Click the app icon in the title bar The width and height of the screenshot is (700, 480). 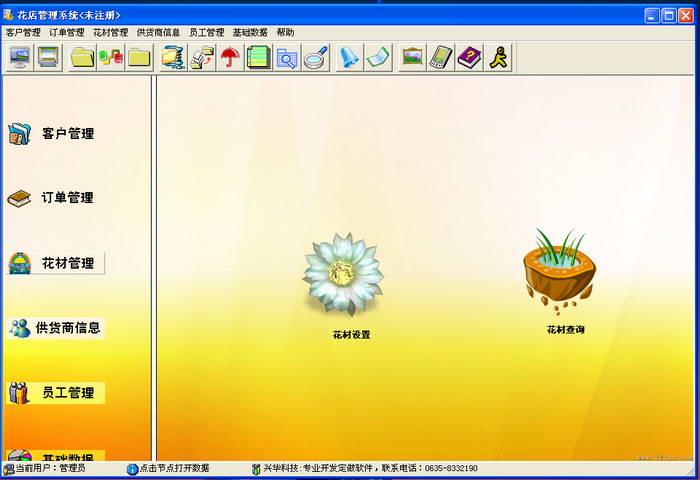(8, 15)
